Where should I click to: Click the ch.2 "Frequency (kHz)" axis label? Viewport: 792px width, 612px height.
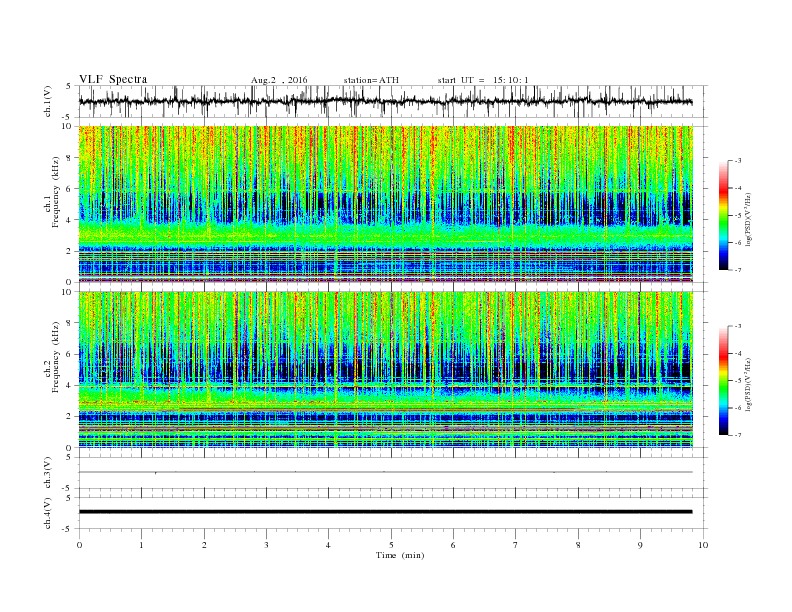pyautogui.click(x=56, y=358)
